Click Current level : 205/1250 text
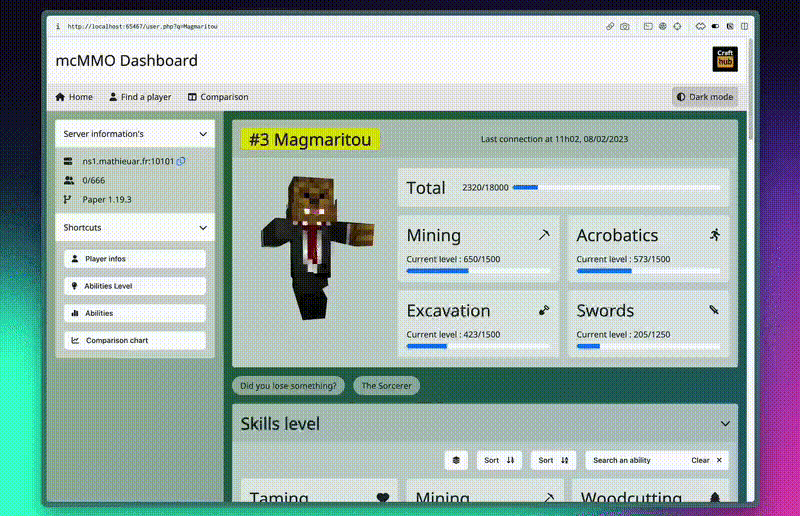 pos(623,334)
